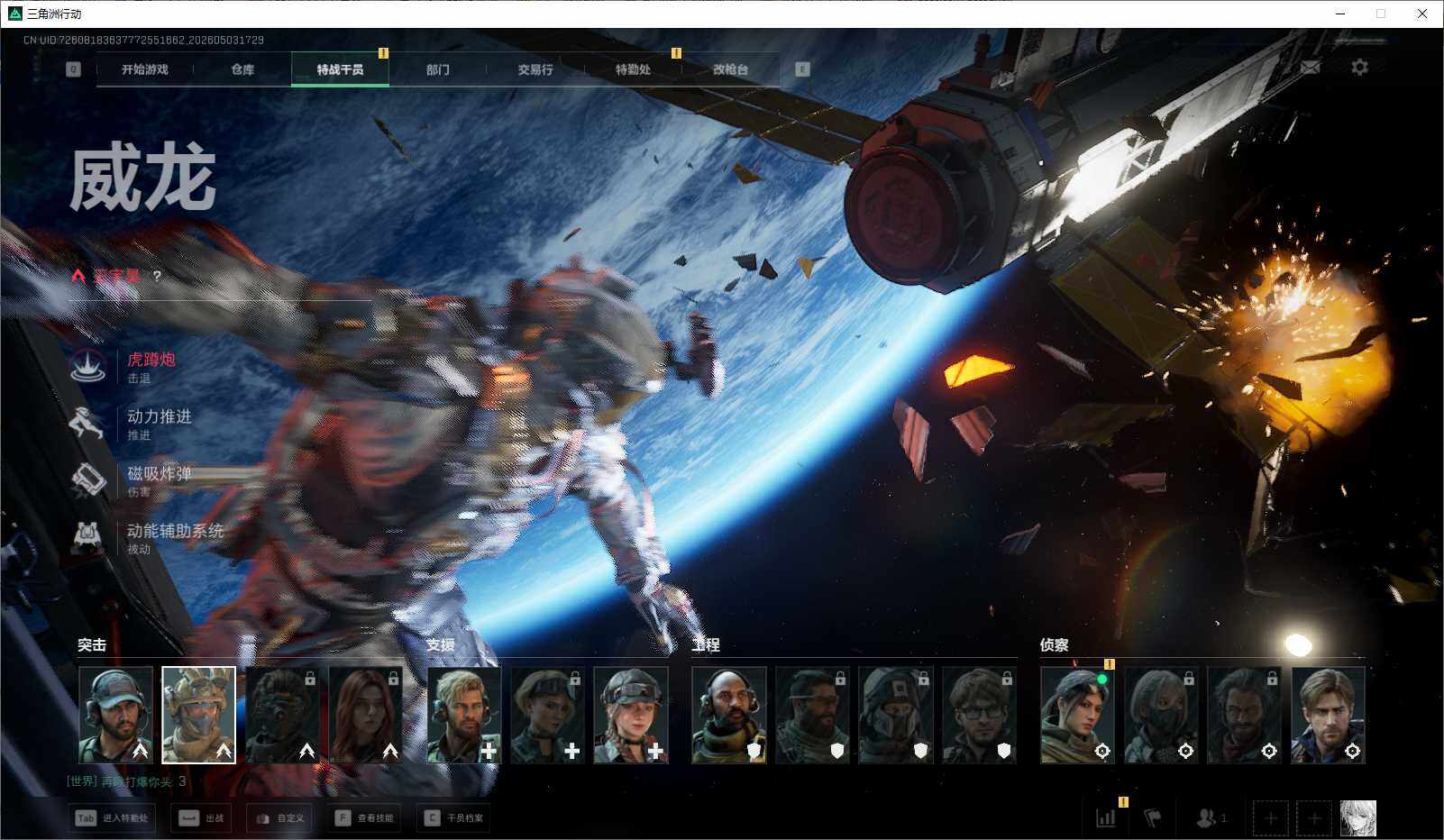The width and height of the screenshot is (1444, 840).
Task: Select the 磁吸炸弹 skill
Action: coord(132,480)
